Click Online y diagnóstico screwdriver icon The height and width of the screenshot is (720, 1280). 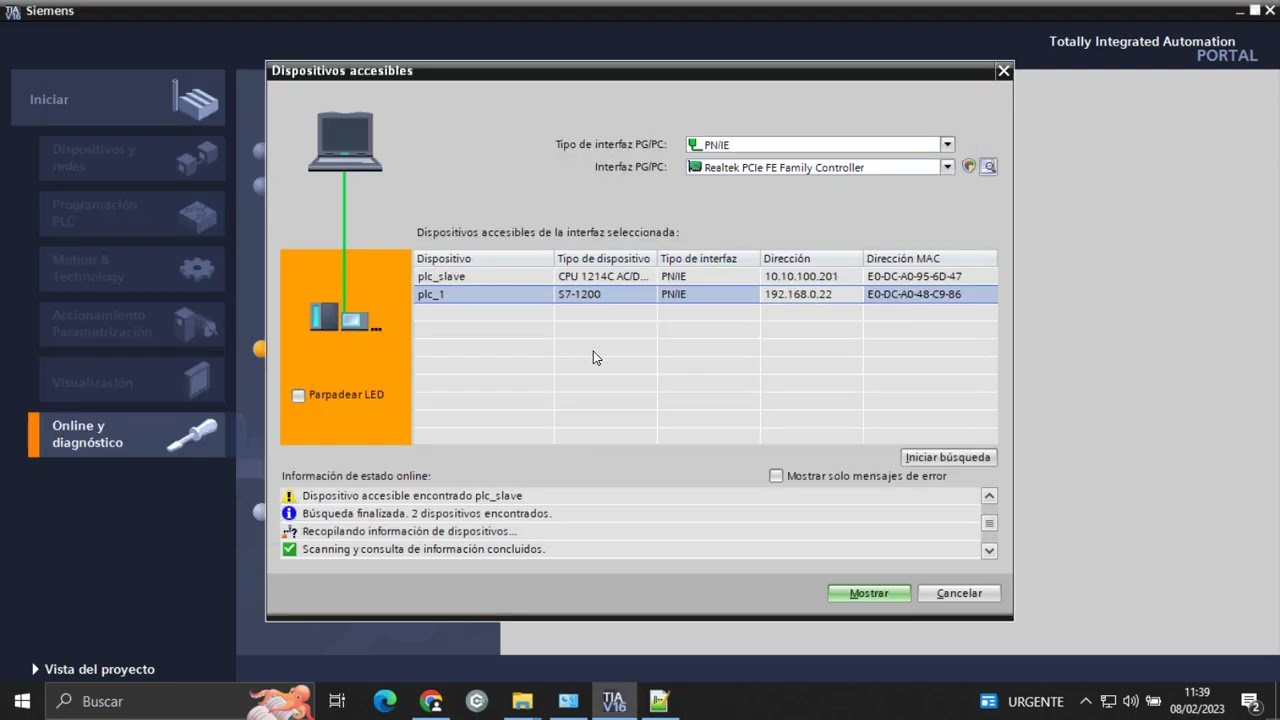[191, 435]
